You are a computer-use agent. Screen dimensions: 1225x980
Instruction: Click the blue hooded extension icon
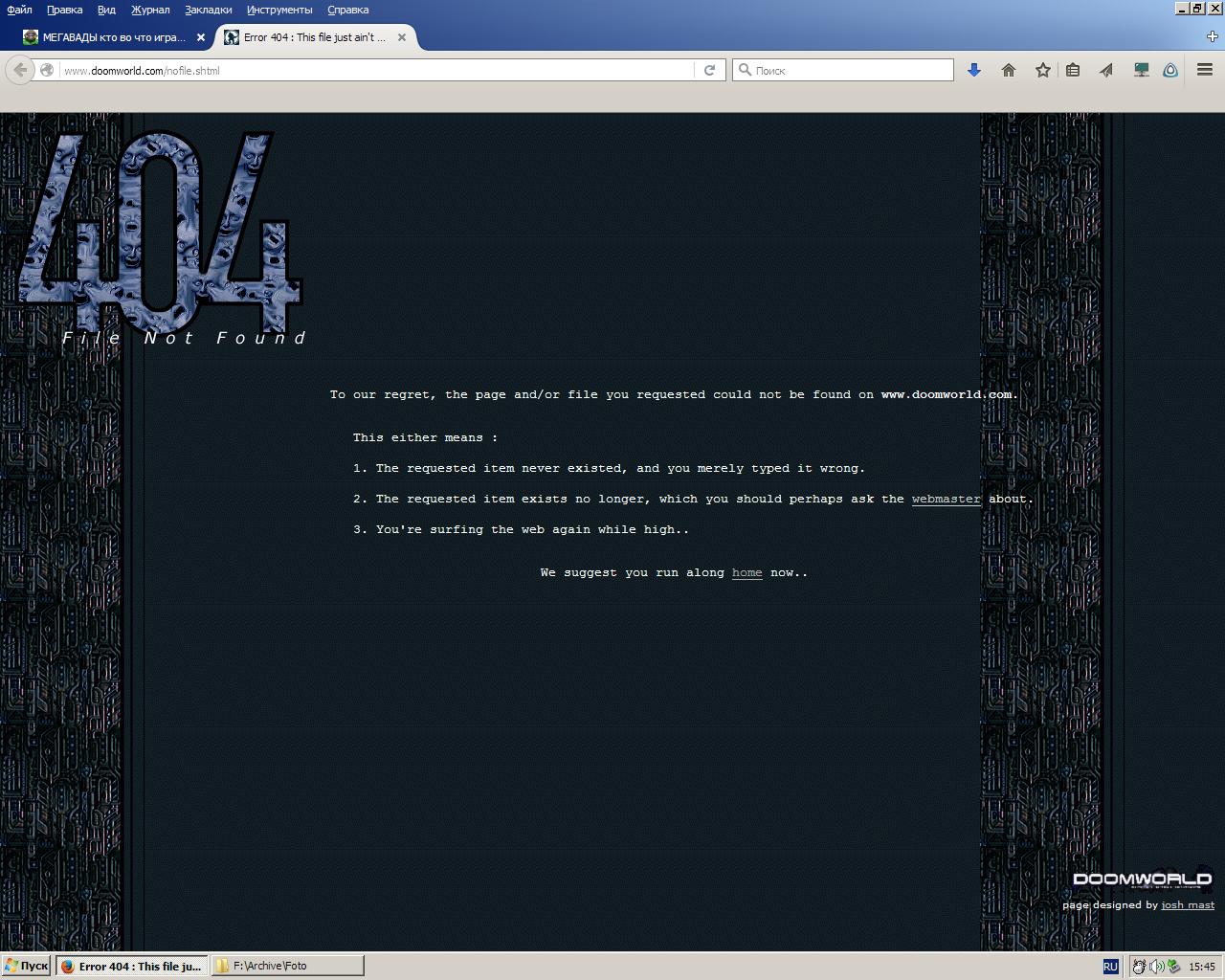(1170, 70)
